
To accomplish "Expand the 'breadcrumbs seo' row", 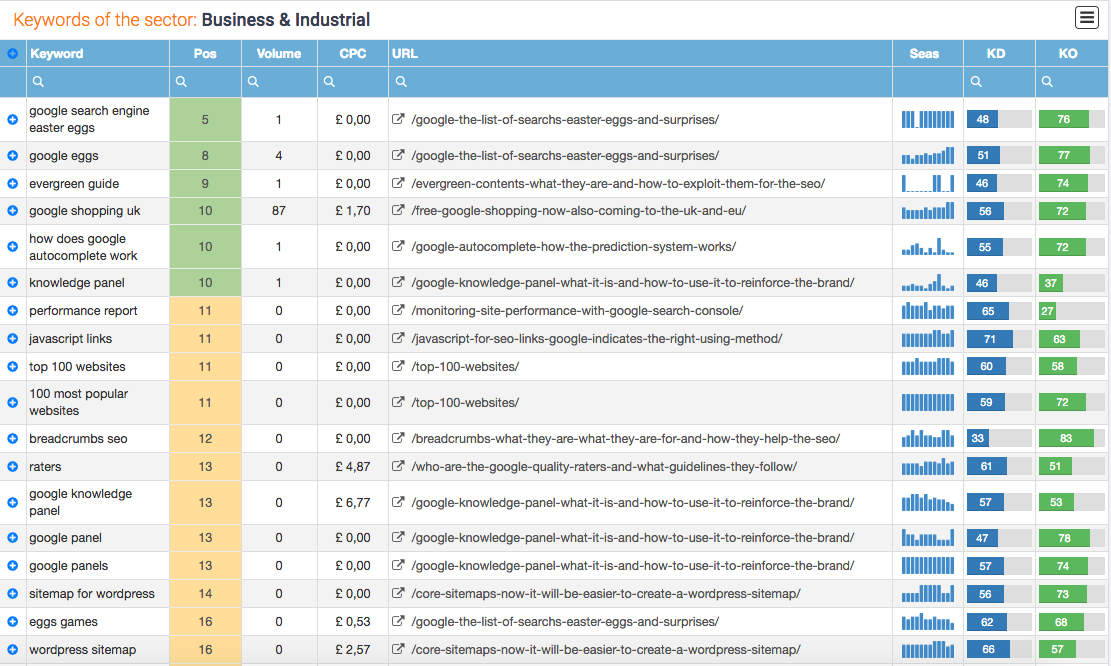I will point(13,439).
